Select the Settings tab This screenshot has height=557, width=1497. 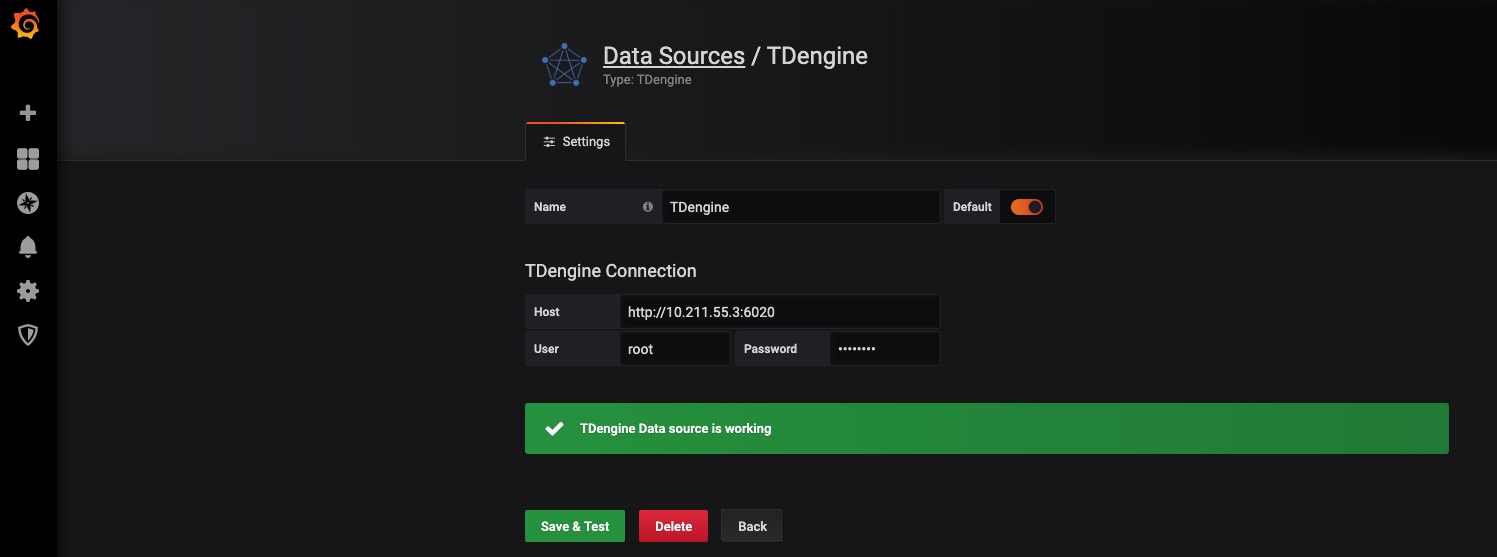(x=576, y=142)
